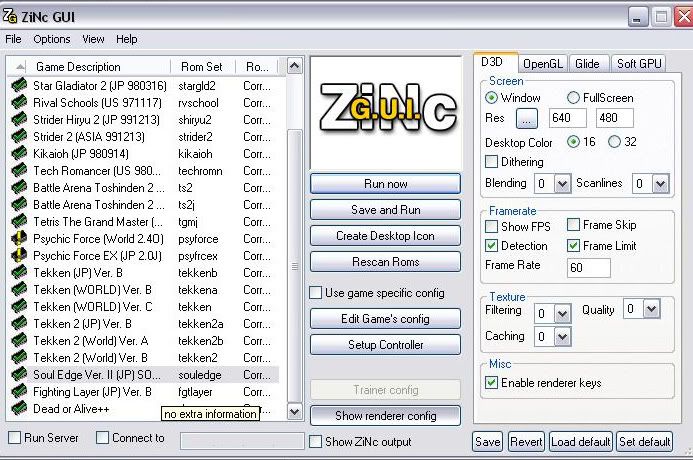Click the sort arrow in the list header
693x460 pixels.
(x=20, y=67)
